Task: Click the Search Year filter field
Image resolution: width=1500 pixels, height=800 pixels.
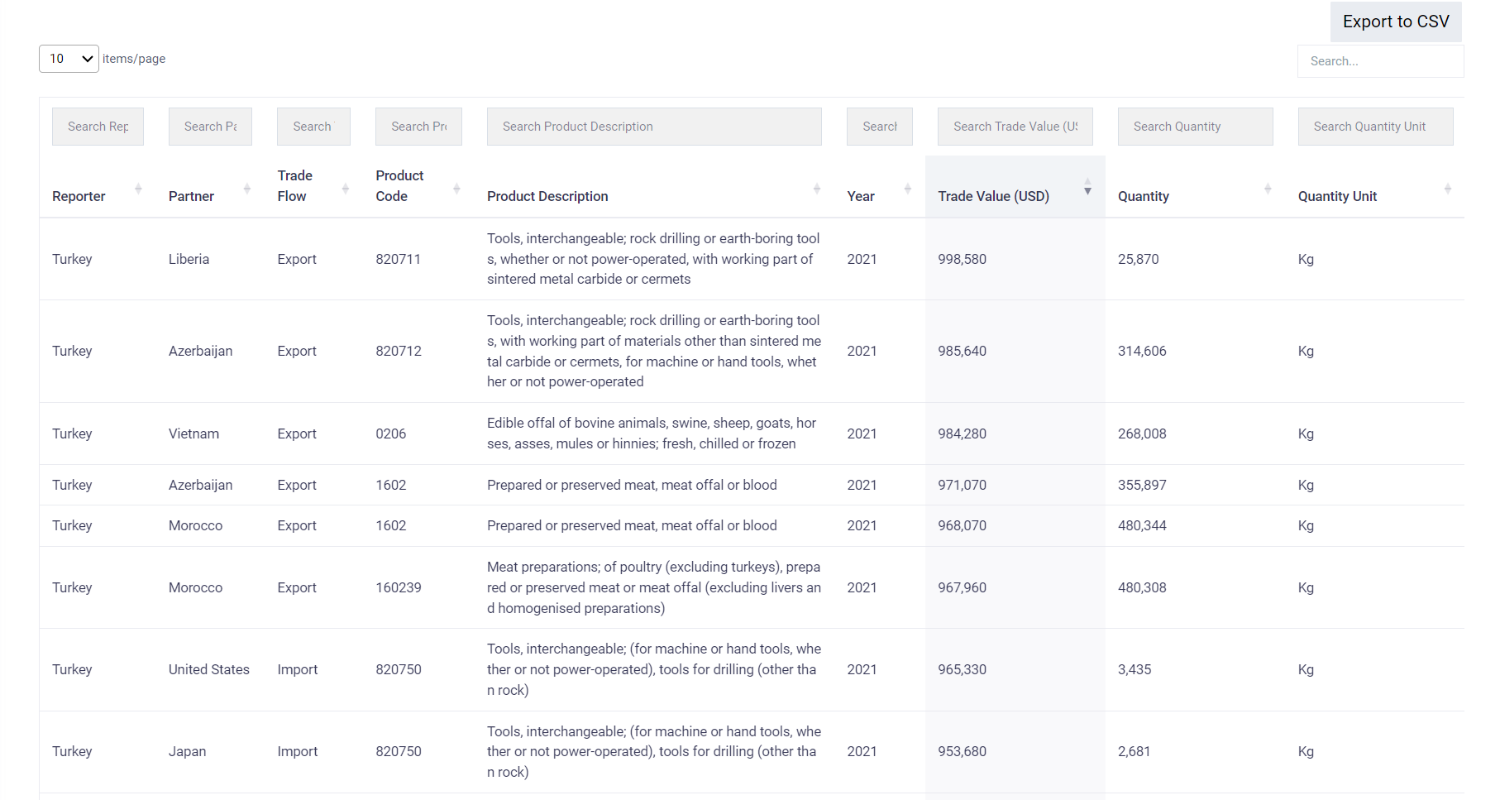Action: 880,127
